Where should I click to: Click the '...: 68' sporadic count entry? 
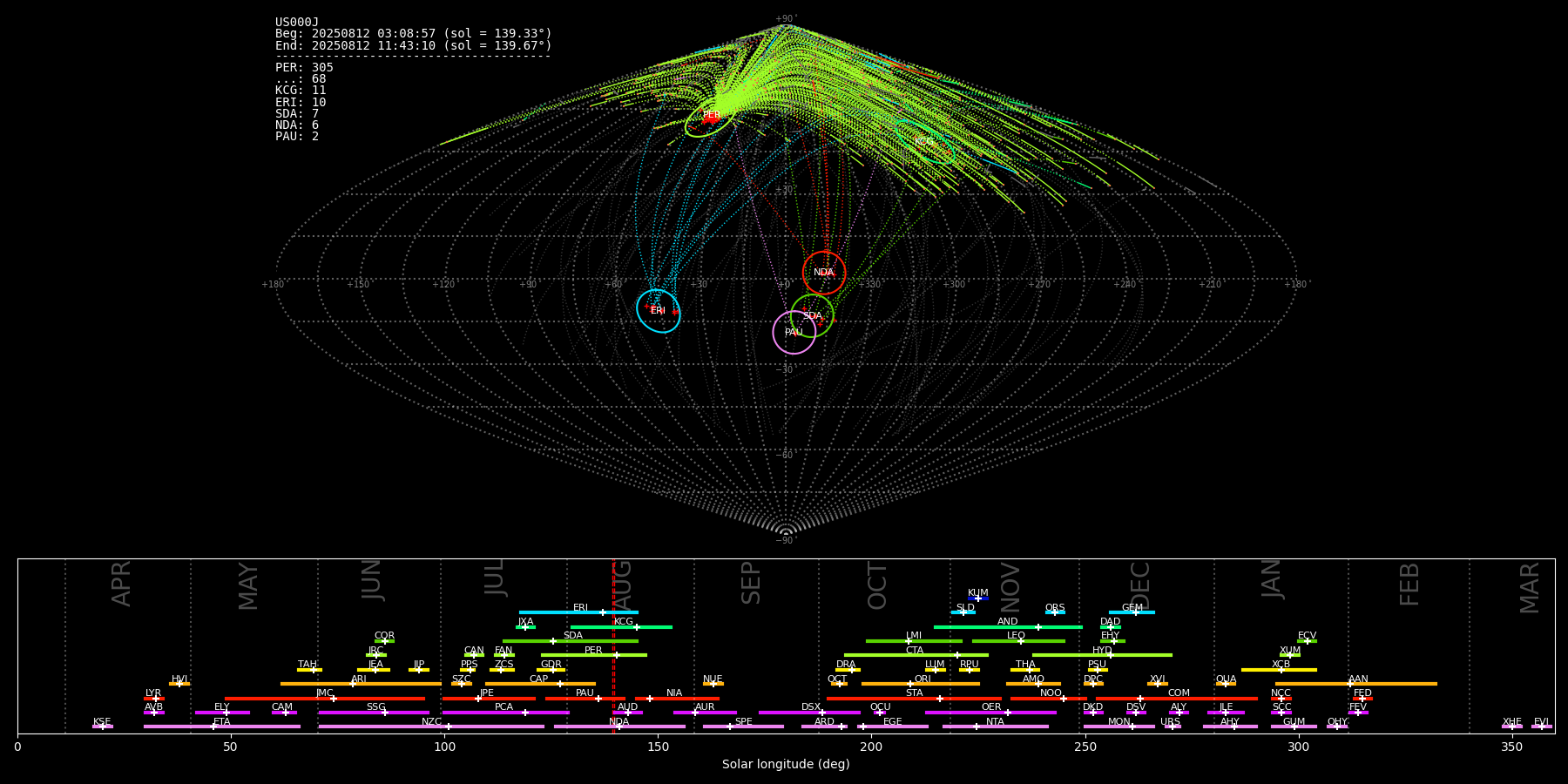coord(301,79)
